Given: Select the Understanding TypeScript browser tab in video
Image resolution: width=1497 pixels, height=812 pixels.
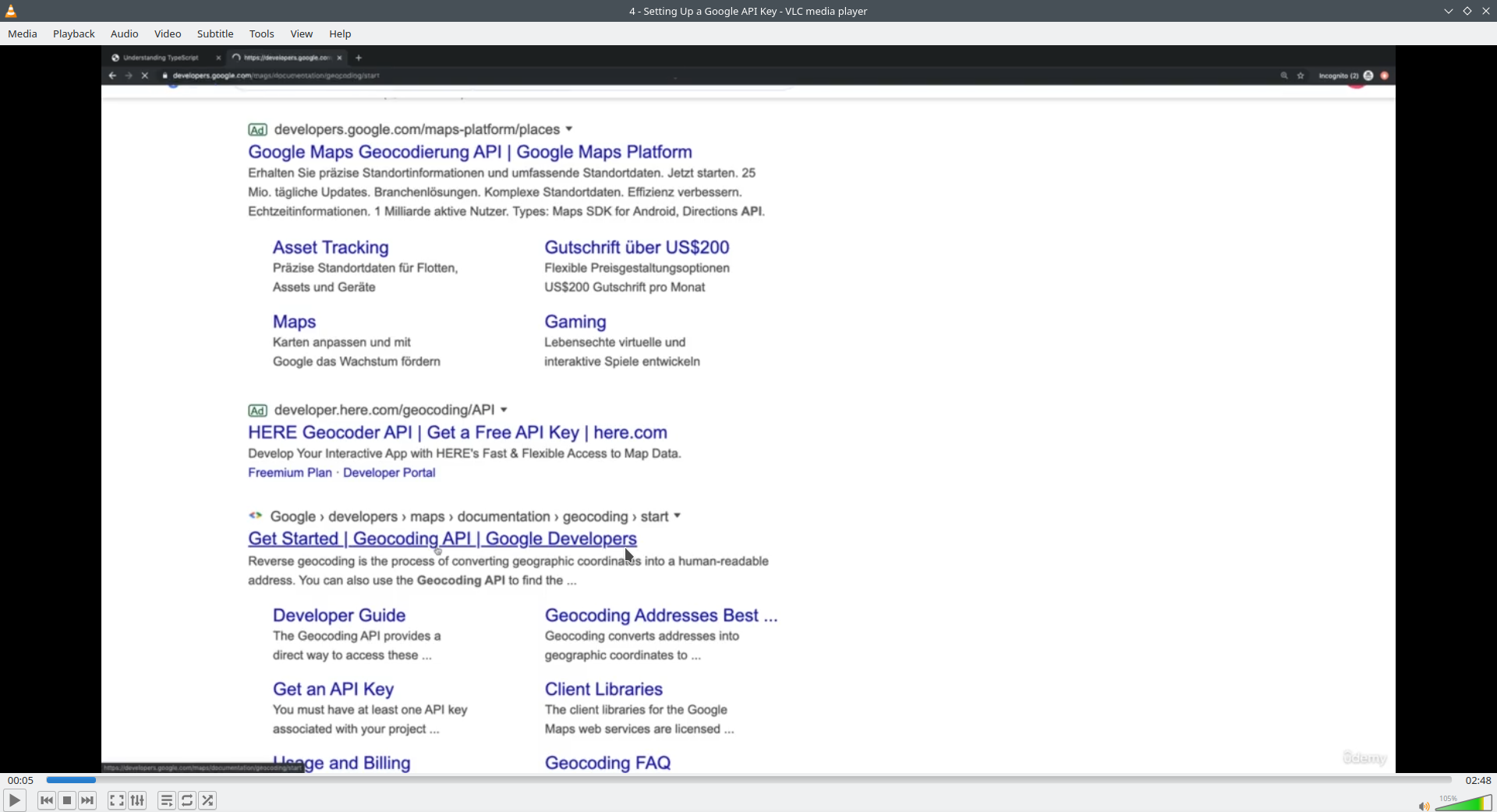Looking at the screenshot, I should click(x=161, y=58).
